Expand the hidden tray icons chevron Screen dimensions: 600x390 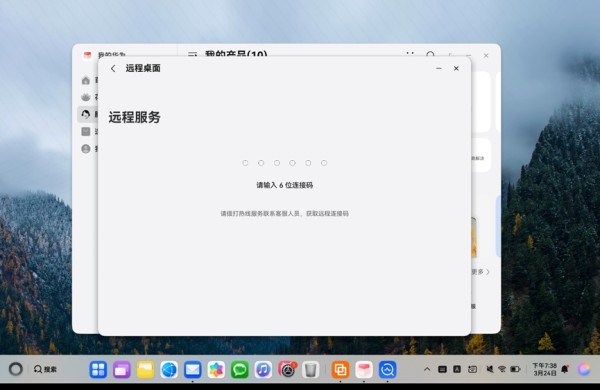pyautogui.click(x=427, y=369)
